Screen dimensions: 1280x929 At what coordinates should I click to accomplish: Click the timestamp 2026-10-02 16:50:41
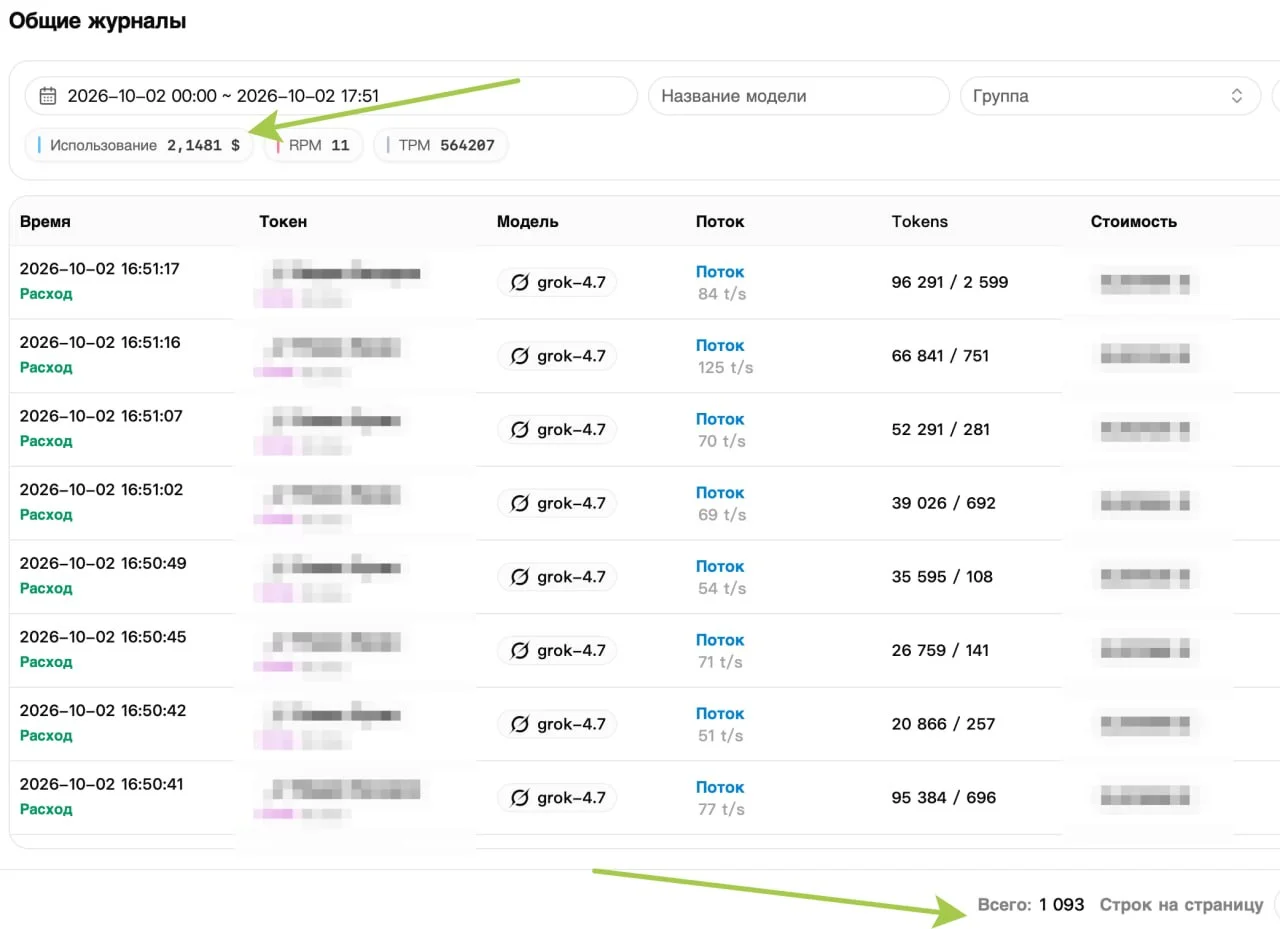coord(103,784)
